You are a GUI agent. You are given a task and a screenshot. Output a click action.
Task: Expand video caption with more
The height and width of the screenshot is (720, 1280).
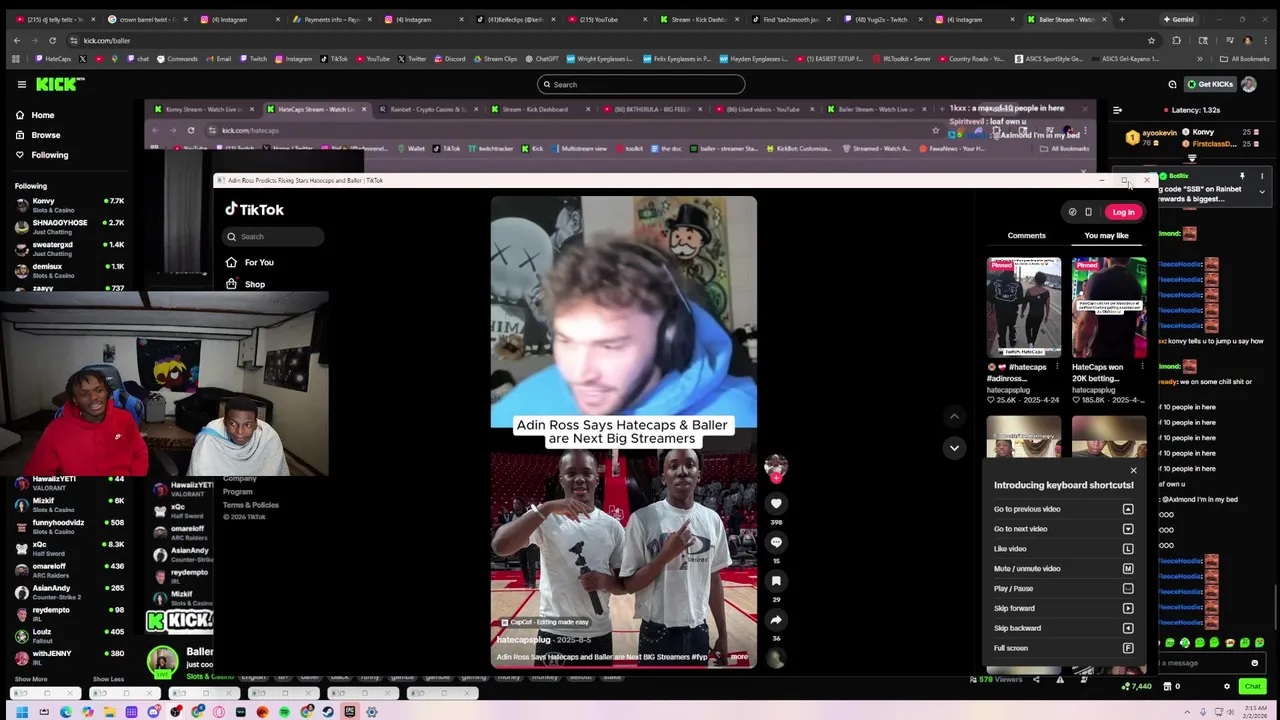coord(738,657)
